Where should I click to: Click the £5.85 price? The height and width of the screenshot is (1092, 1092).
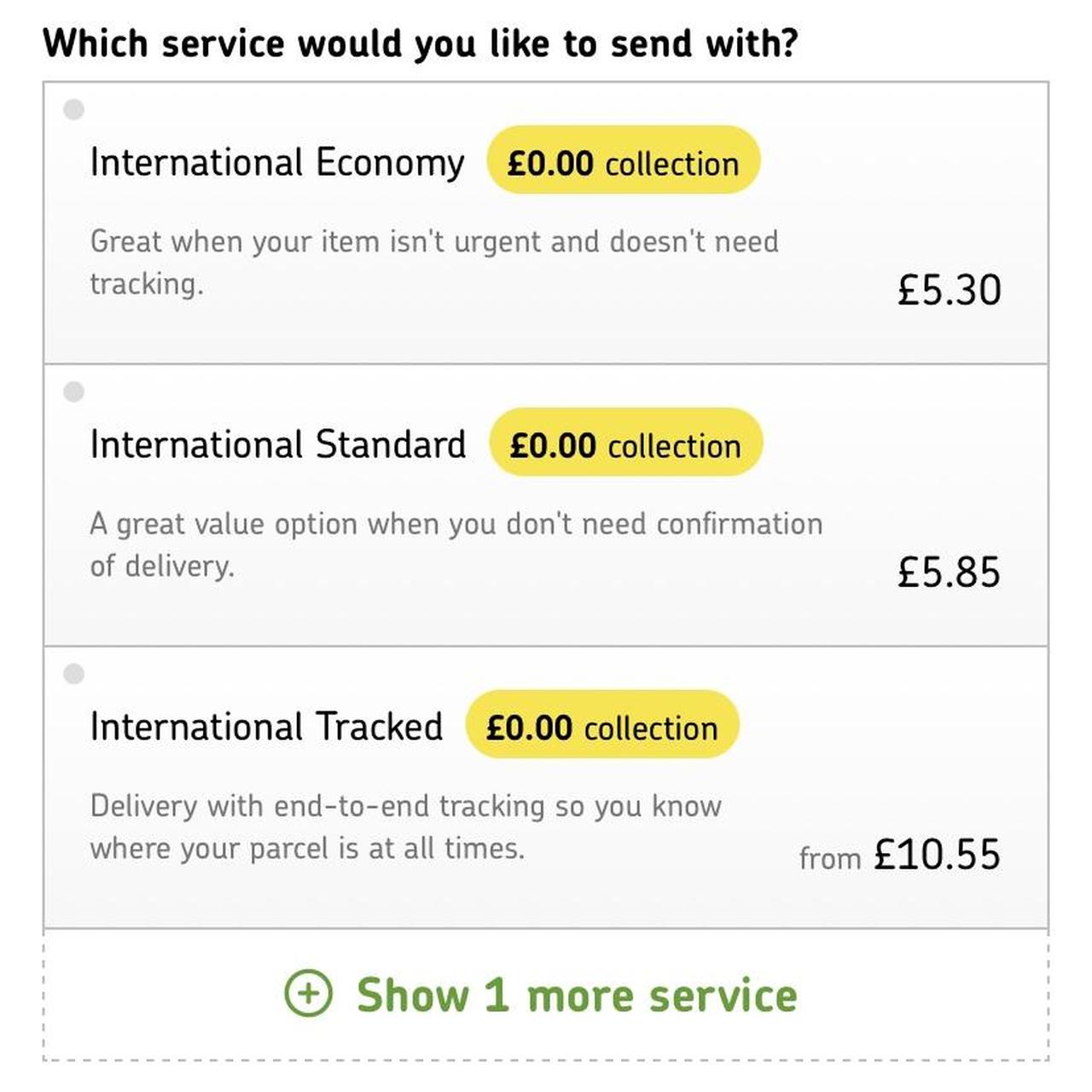click(949, 572)
